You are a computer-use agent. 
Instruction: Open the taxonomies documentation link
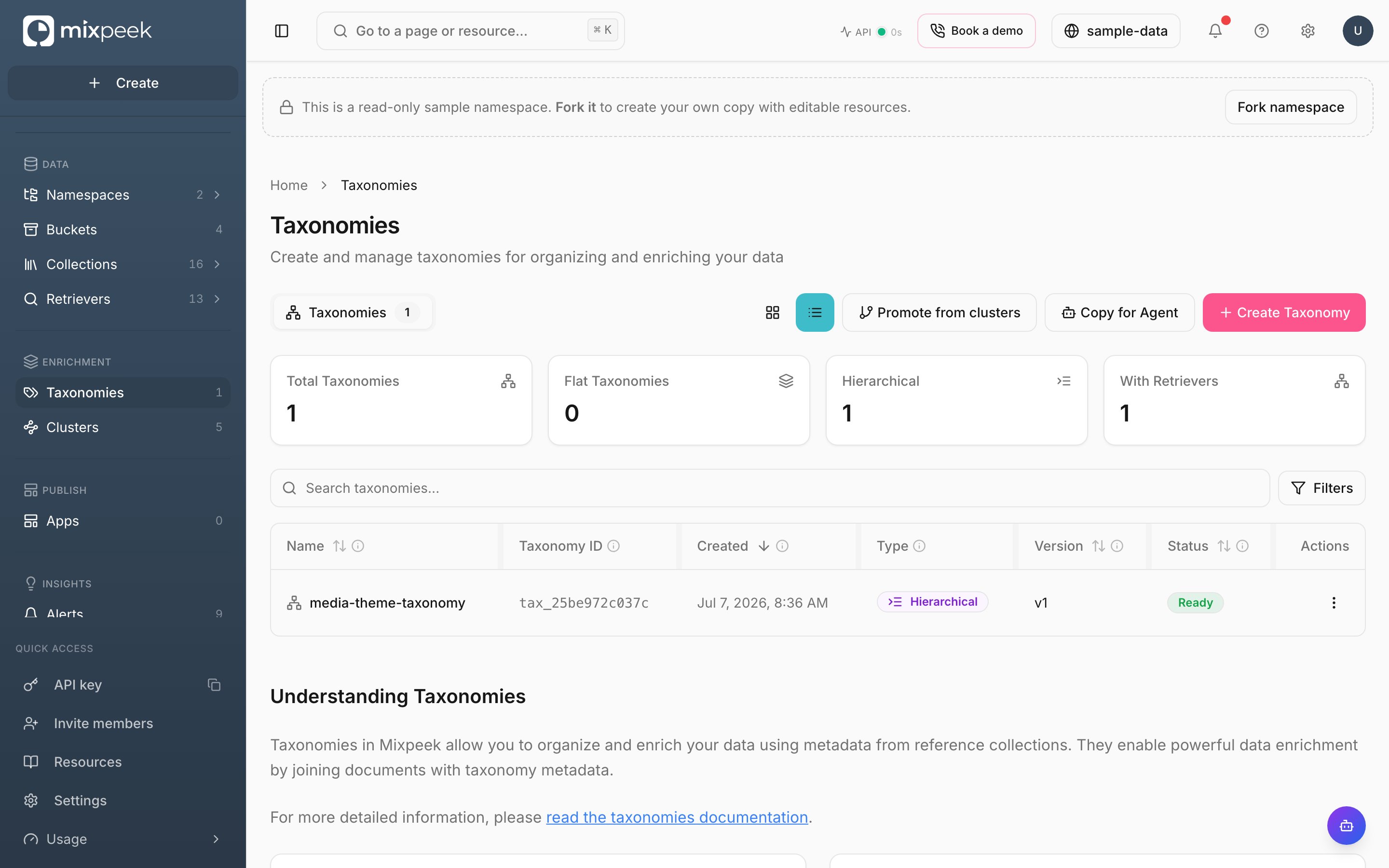[x=677, y=817]
